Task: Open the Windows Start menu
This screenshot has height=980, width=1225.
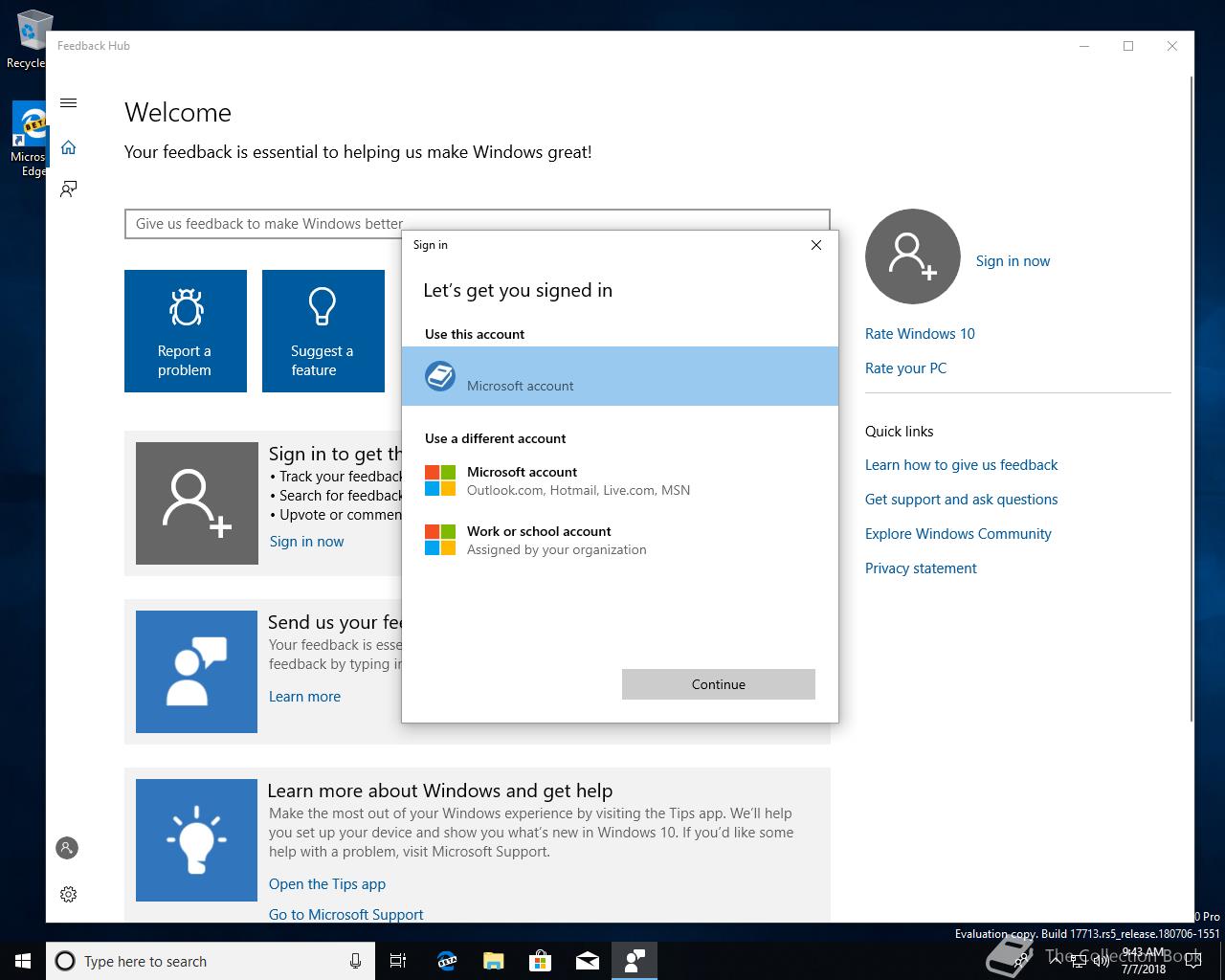Action: (x=23, y=961)
